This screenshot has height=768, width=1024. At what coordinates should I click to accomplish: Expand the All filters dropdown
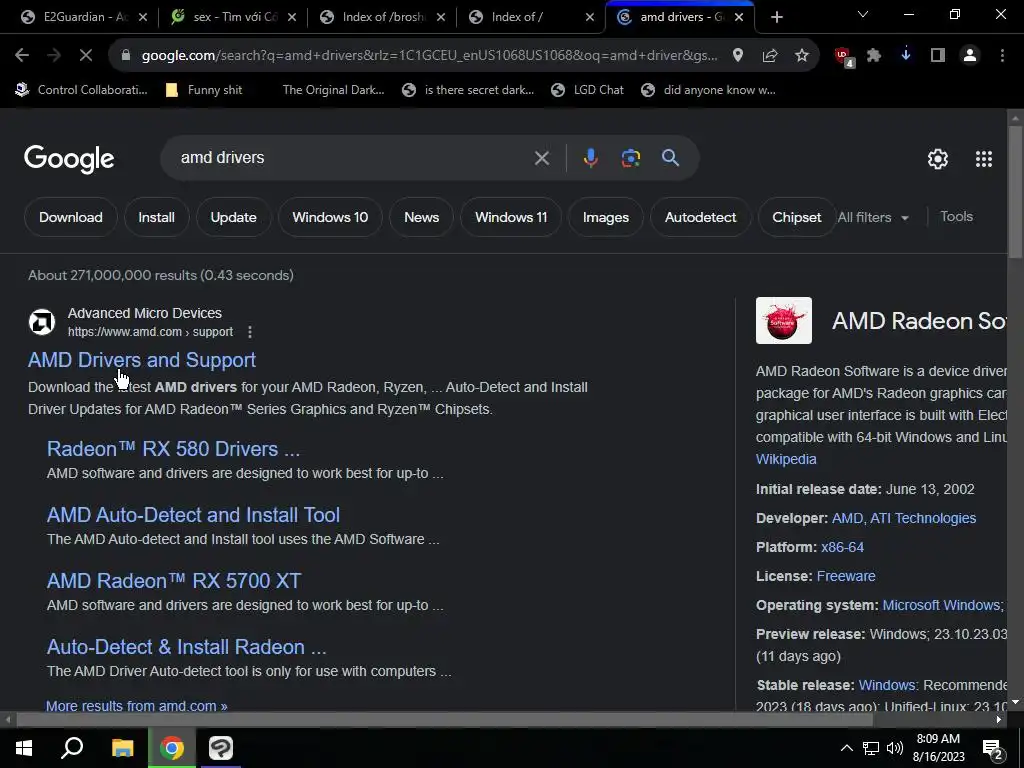click(873, 217)
